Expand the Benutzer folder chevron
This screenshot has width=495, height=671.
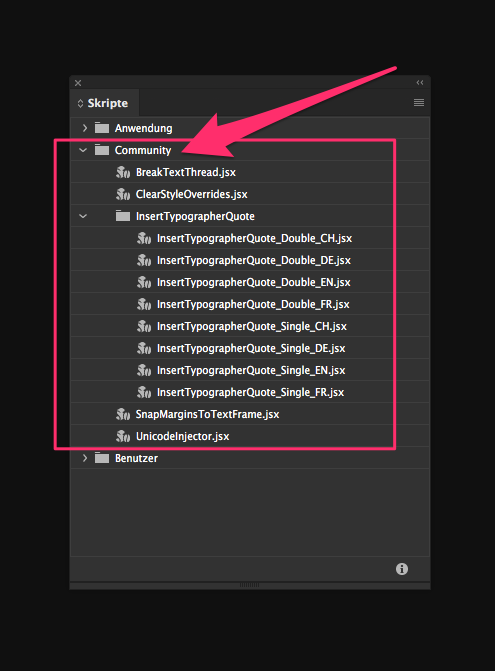(85, 458)
